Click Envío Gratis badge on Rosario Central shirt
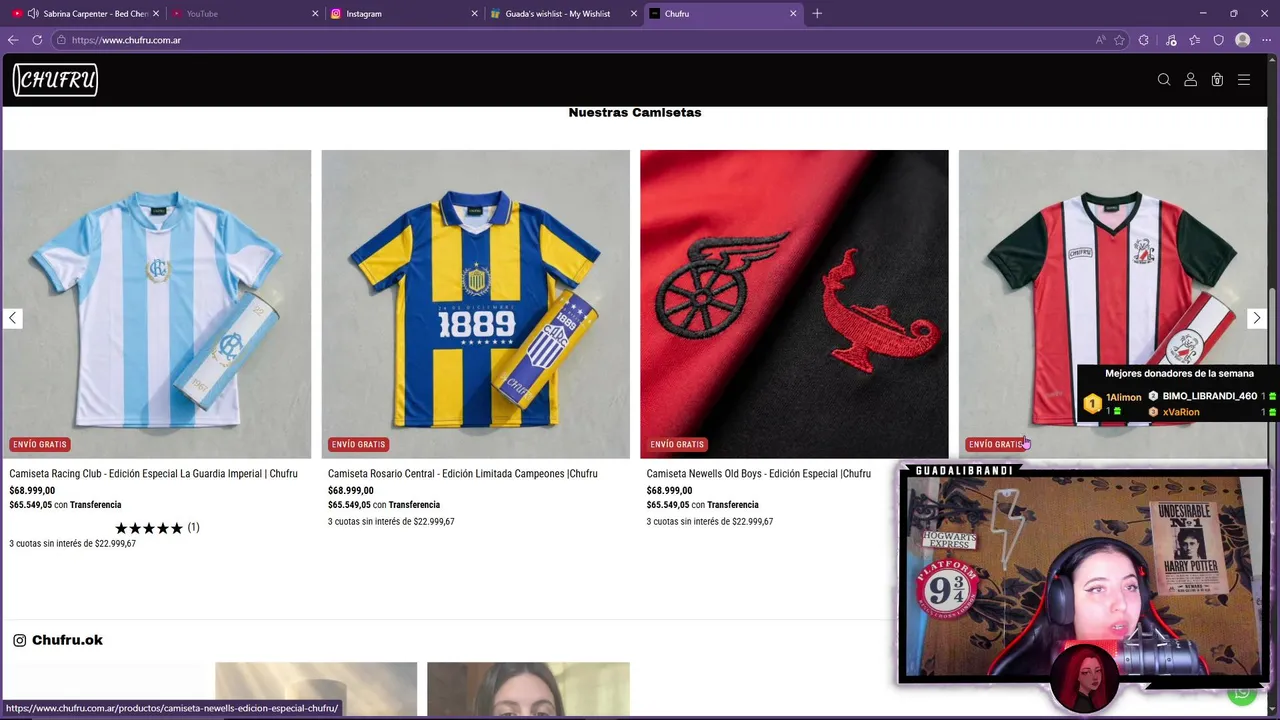1280x720 pixels. [x=358, y=444]
